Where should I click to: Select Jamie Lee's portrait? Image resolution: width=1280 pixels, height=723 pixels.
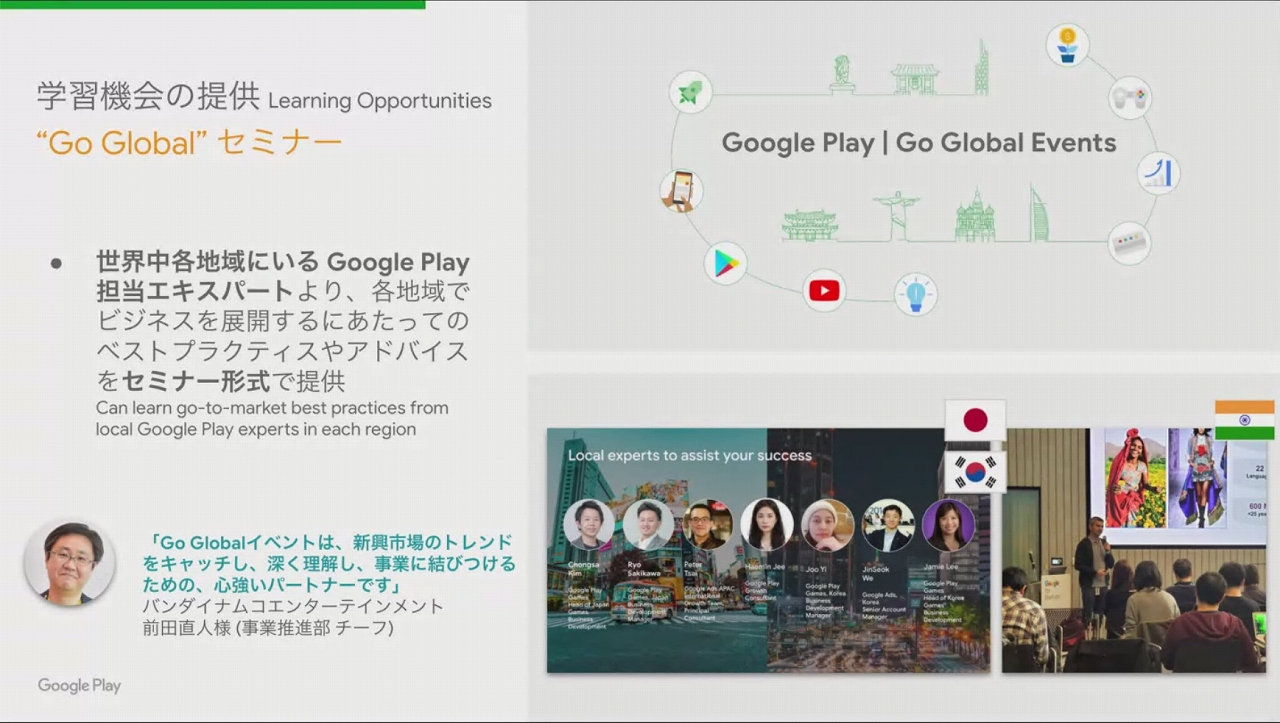(x=948, y=525)
